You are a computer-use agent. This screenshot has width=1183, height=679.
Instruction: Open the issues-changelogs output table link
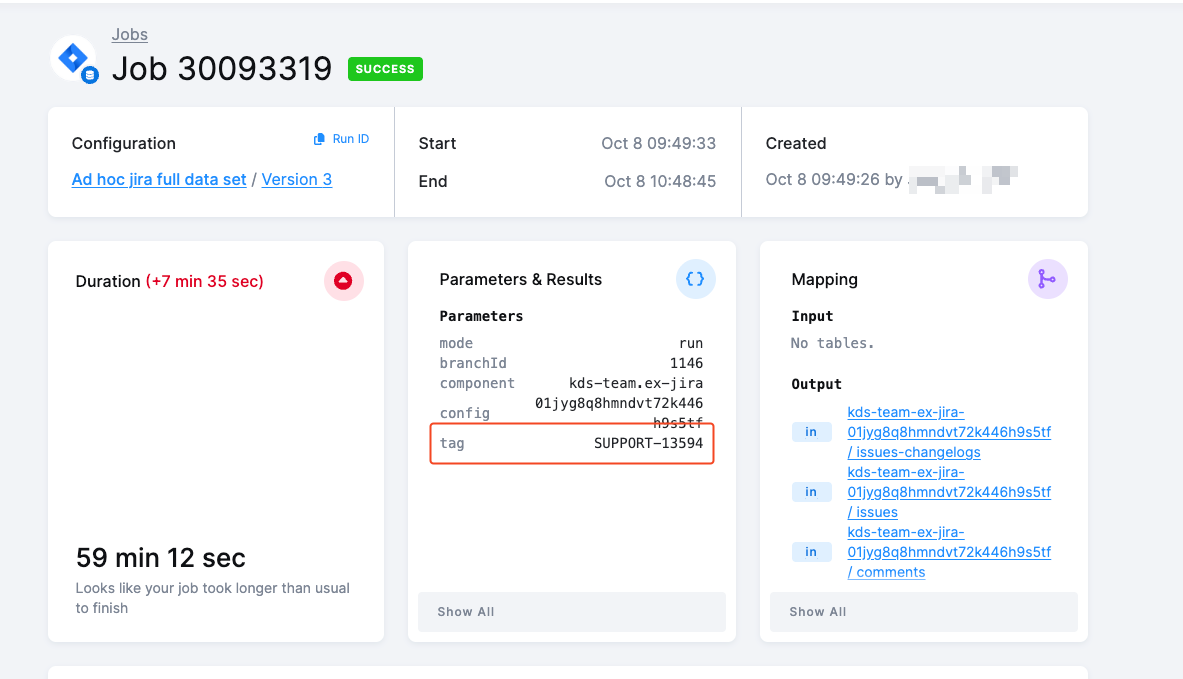pos(948,432)
